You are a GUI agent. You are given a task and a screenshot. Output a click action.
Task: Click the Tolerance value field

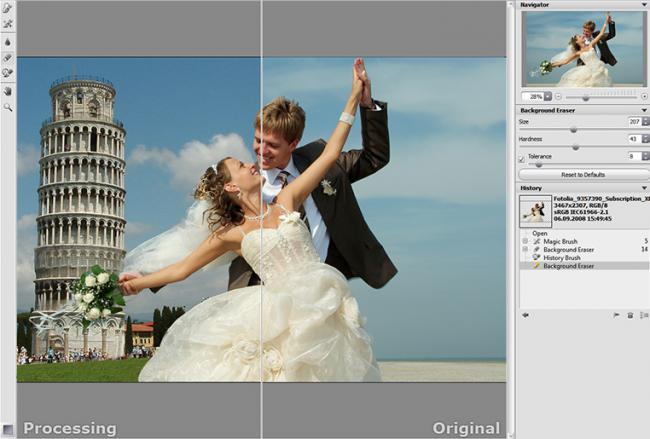635,156
